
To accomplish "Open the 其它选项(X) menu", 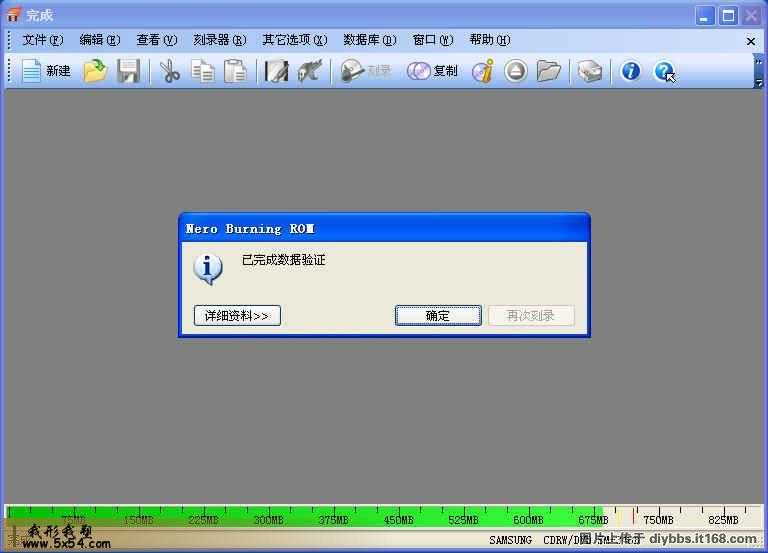I will [295, 40].
